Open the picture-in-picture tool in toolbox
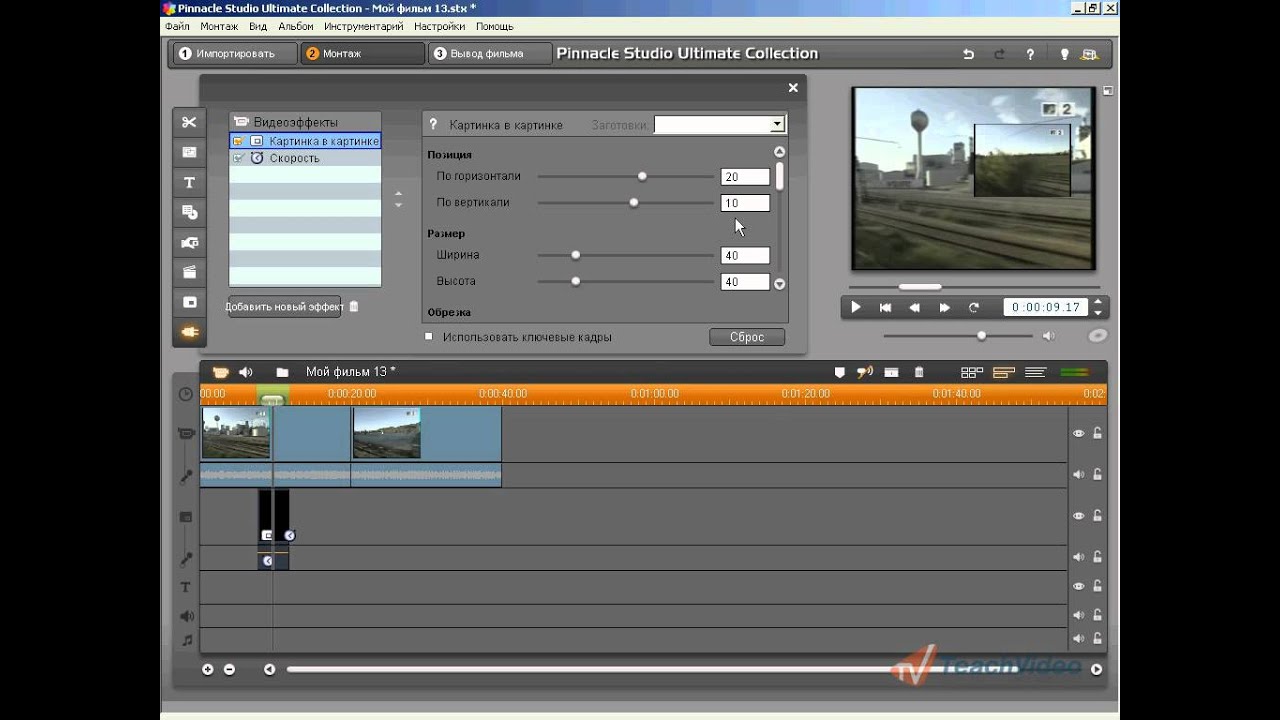 pos(189,302)
